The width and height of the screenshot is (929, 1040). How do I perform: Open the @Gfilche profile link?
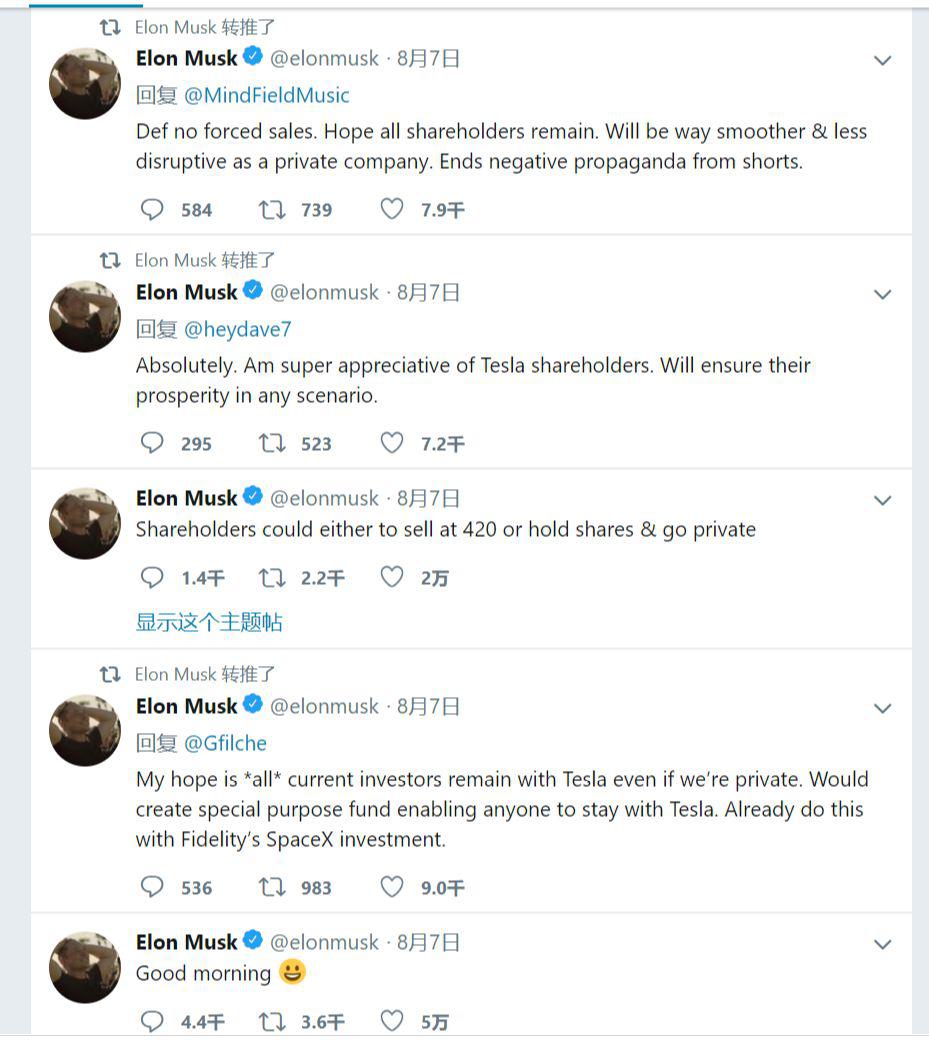pos(225,743)
